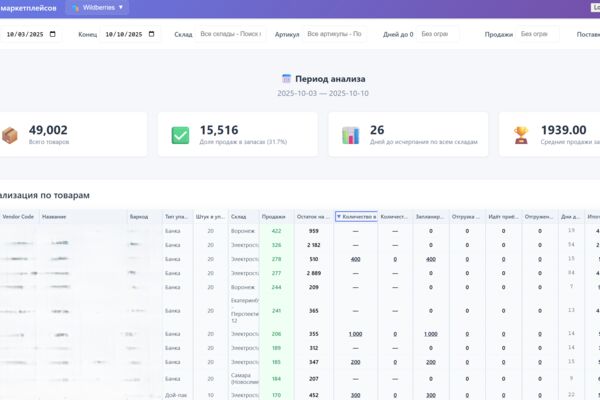Sort by Идёт приёмка column header
This screenshot has height=400, width=600.
[503, 217]
